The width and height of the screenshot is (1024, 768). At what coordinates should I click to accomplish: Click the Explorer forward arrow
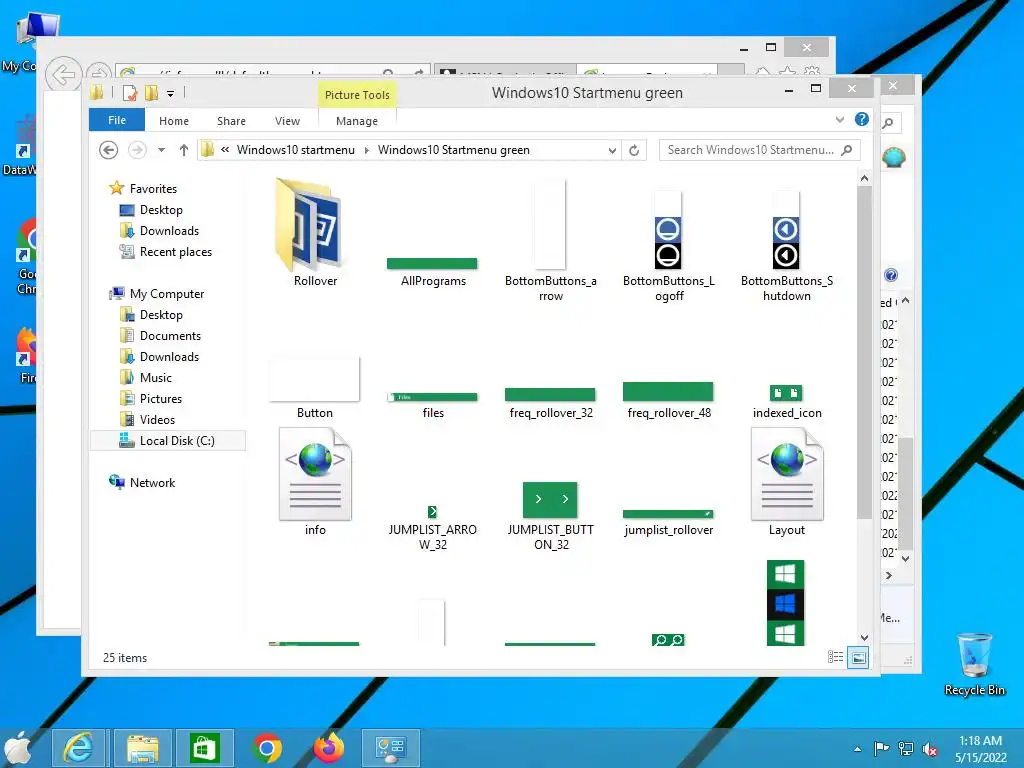[x=136, y=150]
